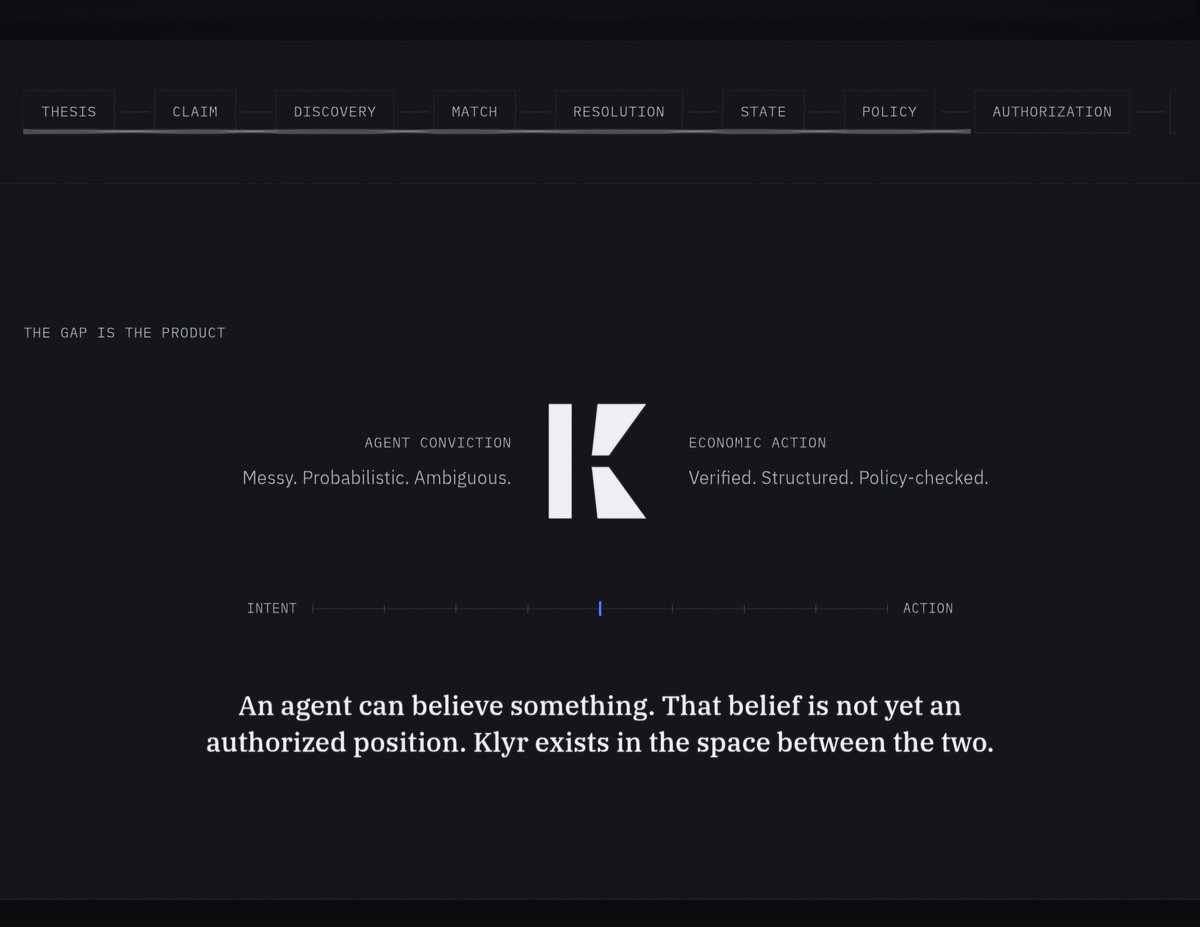The height and width of the screenshot is (927, 1200).
Task: Click the INTENT label at slider start
Action: point(272,608)
